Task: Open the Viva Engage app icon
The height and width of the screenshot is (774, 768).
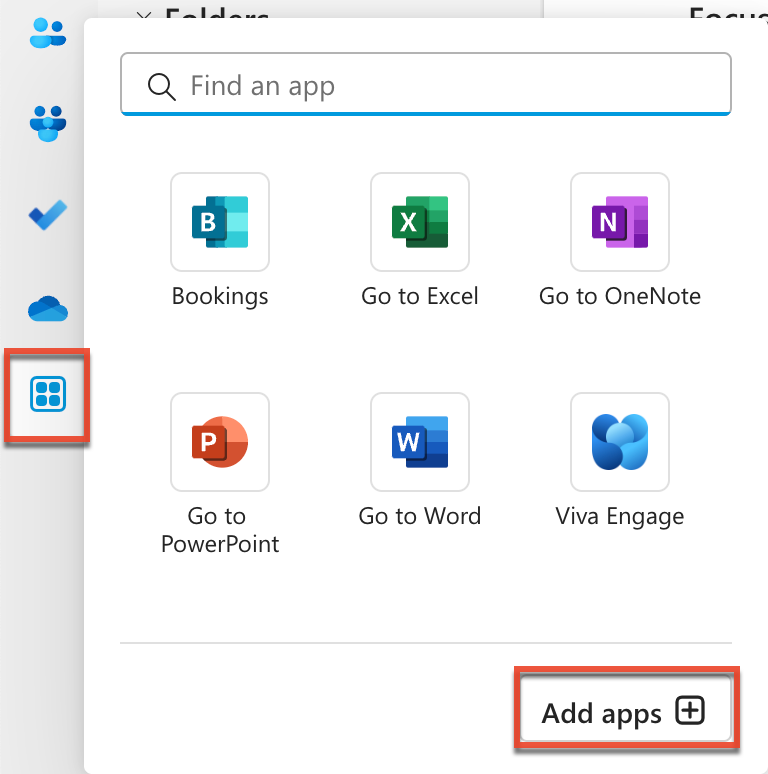Action: [620, 442]
